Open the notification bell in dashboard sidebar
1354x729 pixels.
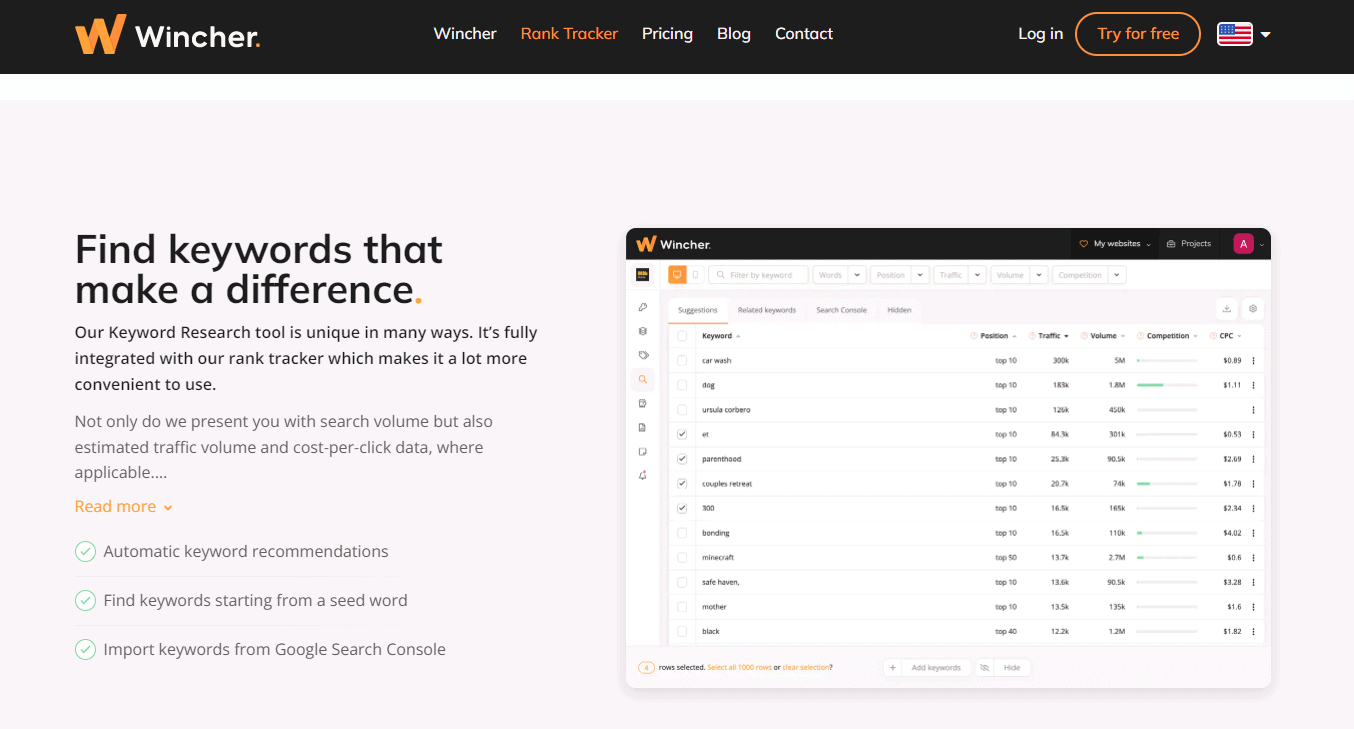pyautogui.click(x=643, y=475)
